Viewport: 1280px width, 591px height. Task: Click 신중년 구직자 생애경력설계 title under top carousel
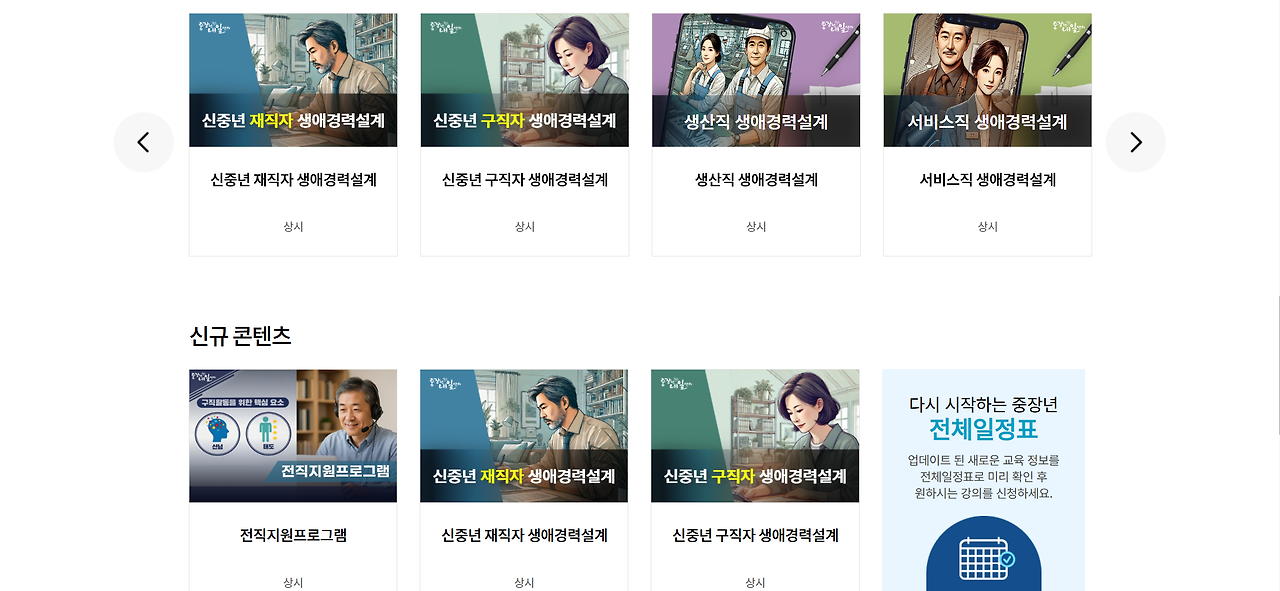(x=524, y=180)
